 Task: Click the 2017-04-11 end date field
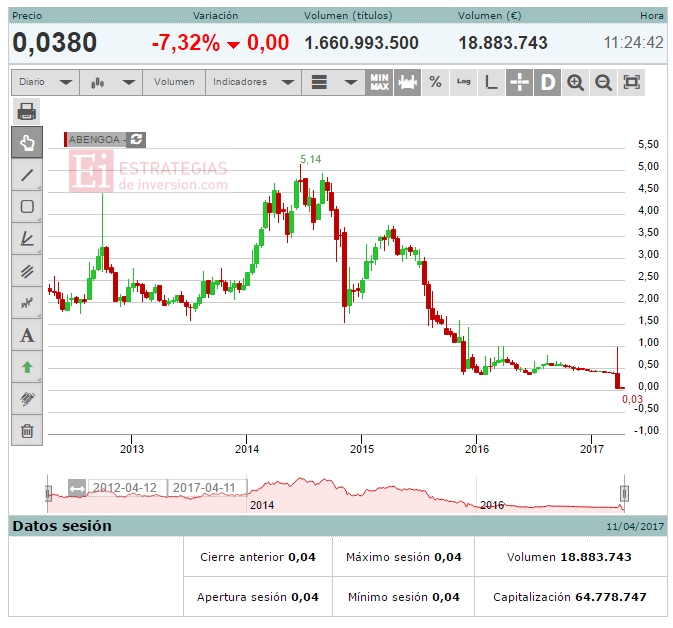tap(207, 488)
